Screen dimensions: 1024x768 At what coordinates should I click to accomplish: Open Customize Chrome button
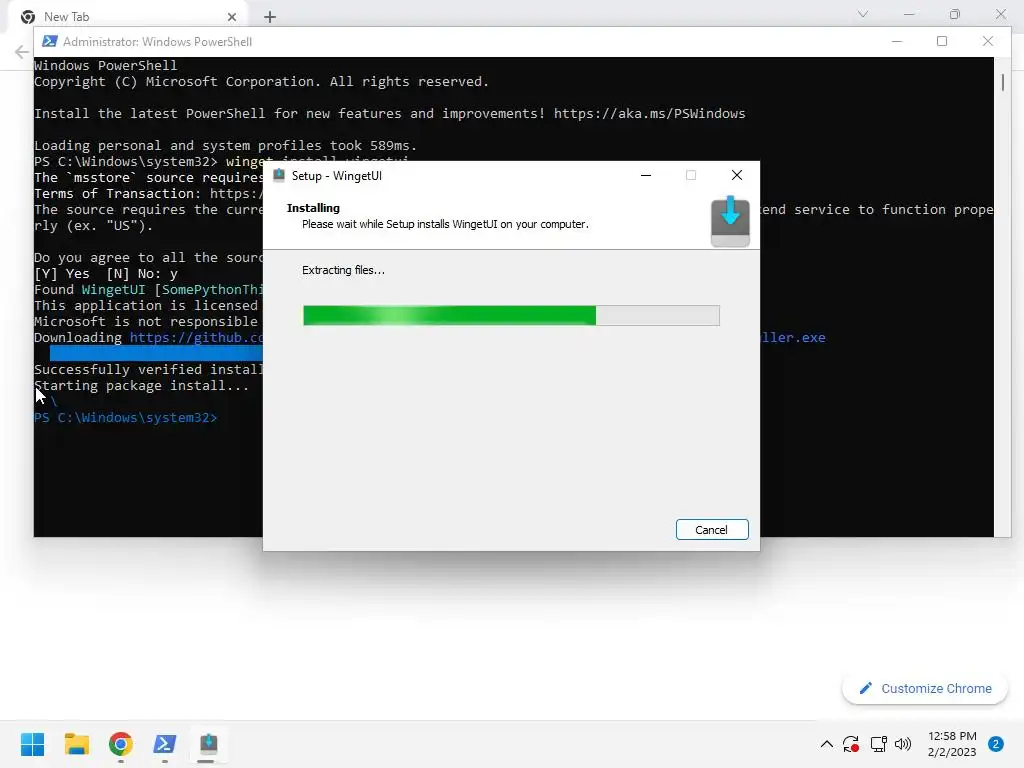(x=925, y=688)
